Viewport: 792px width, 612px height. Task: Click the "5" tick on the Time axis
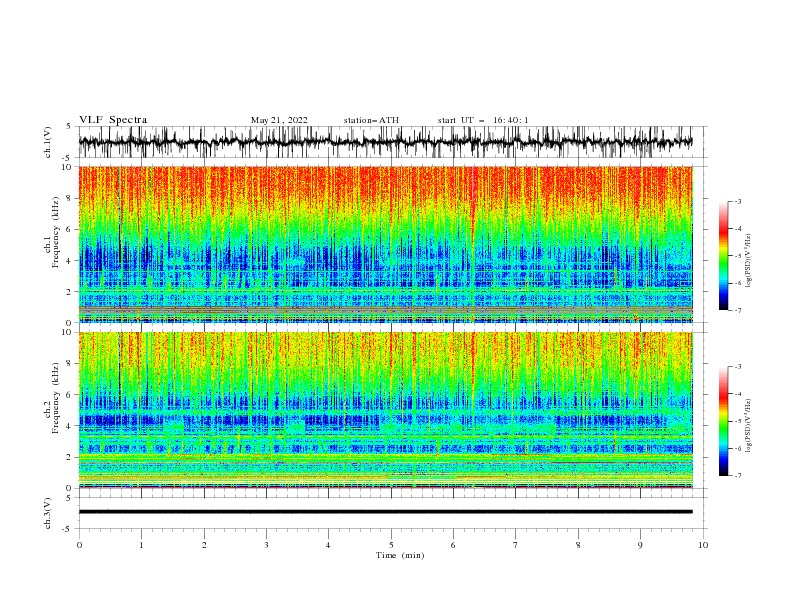click(391, 545)
